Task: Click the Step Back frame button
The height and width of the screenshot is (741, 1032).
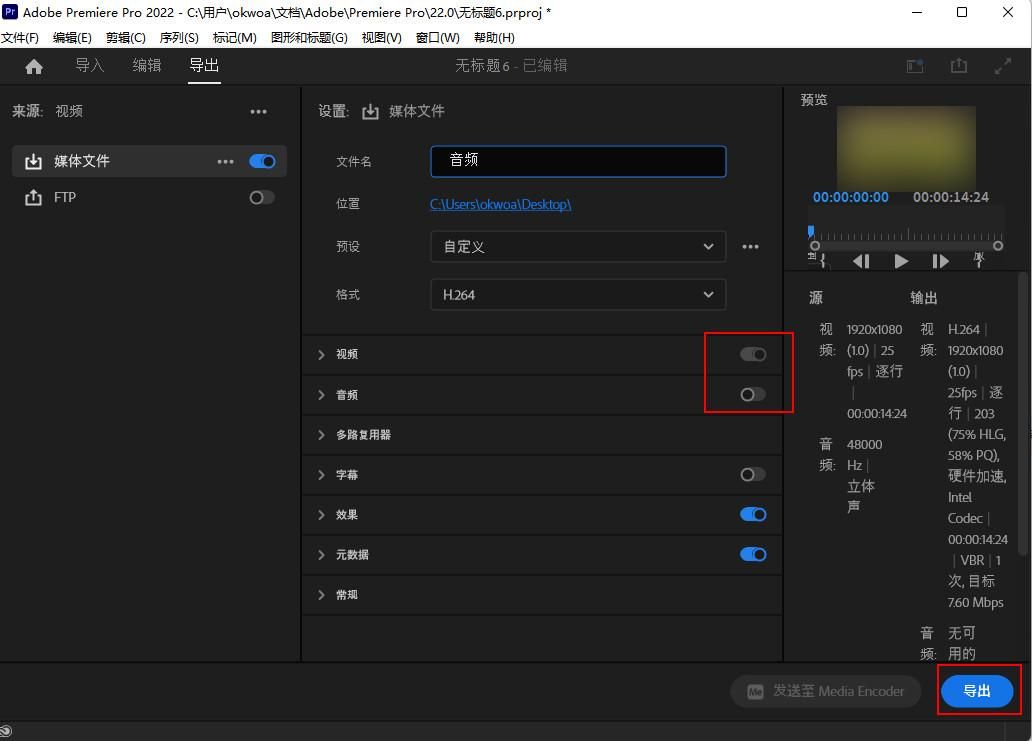Action: (x=861, y=261)
